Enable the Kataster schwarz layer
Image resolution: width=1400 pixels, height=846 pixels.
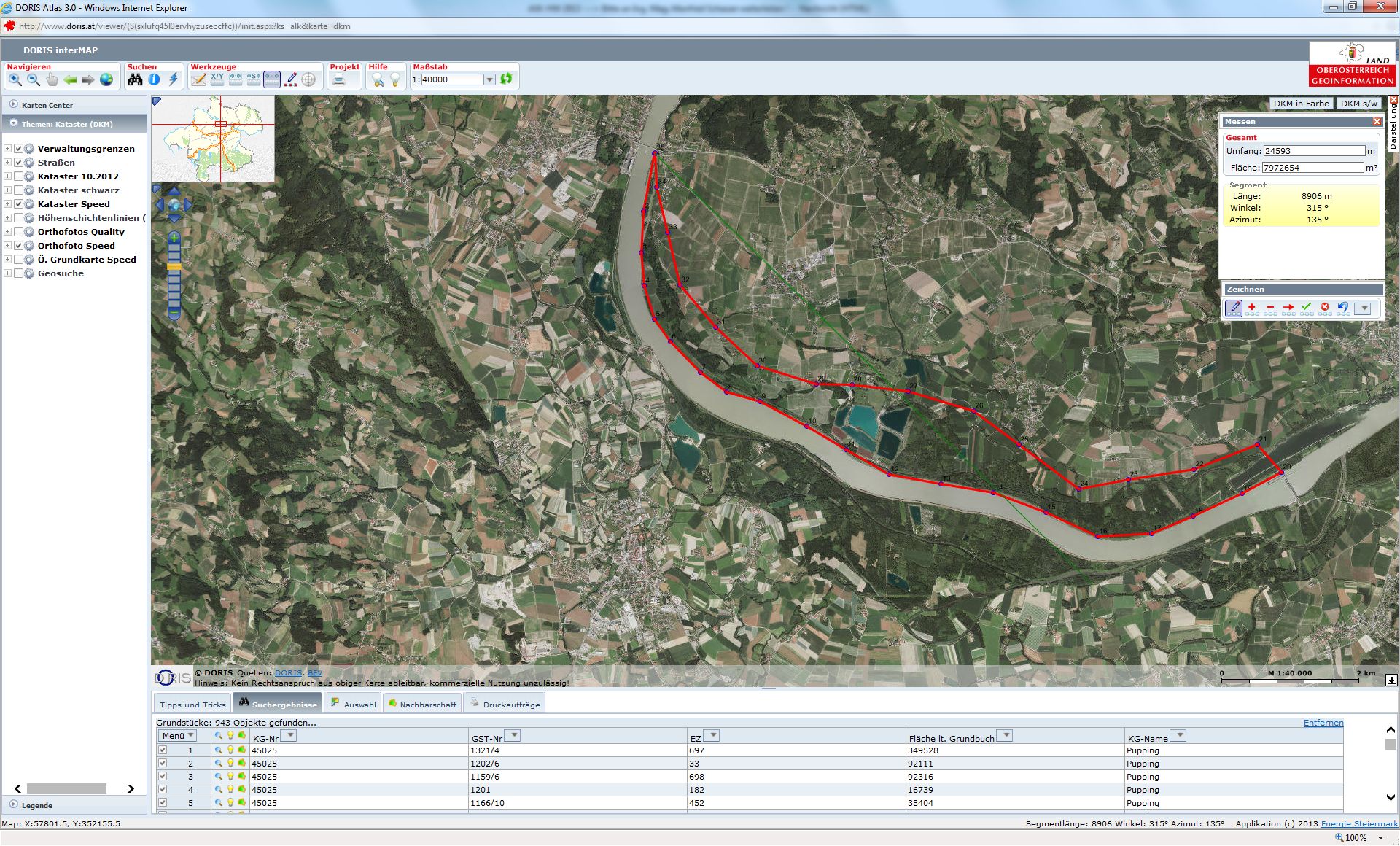click(19, 190)
